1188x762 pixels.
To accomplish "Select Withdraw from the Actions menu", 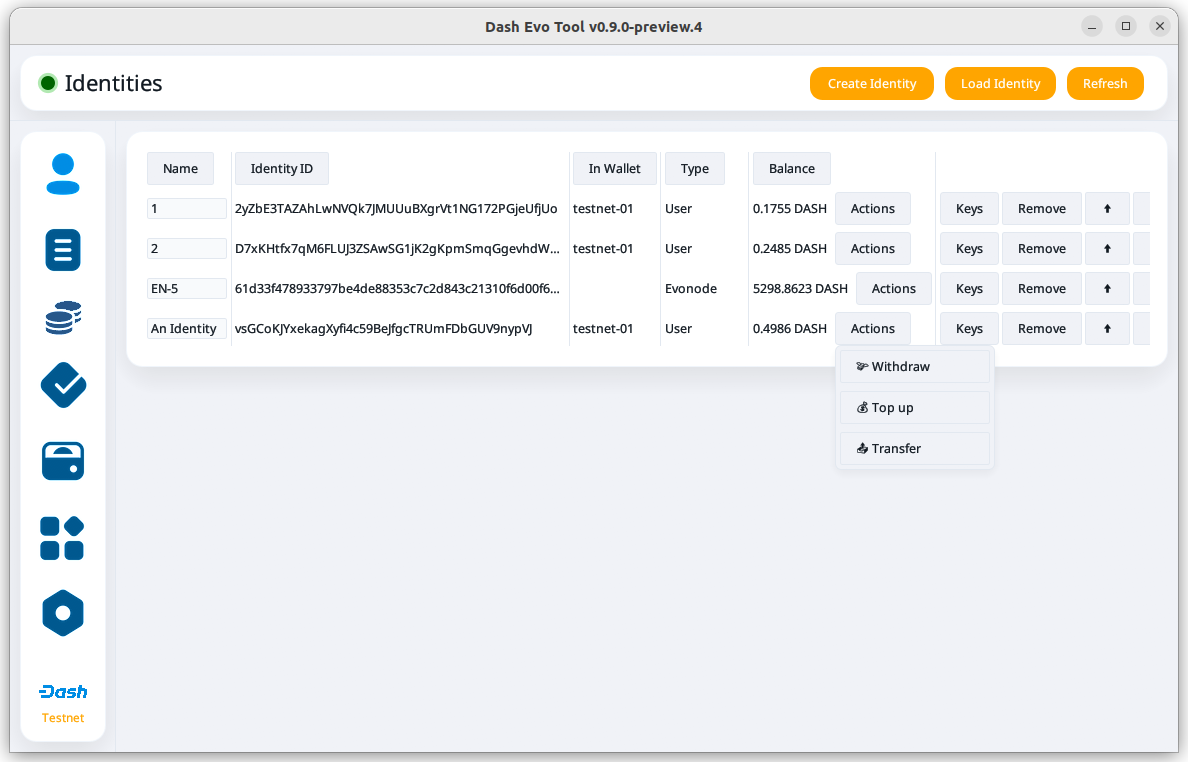I will click(x=915, y=367).
